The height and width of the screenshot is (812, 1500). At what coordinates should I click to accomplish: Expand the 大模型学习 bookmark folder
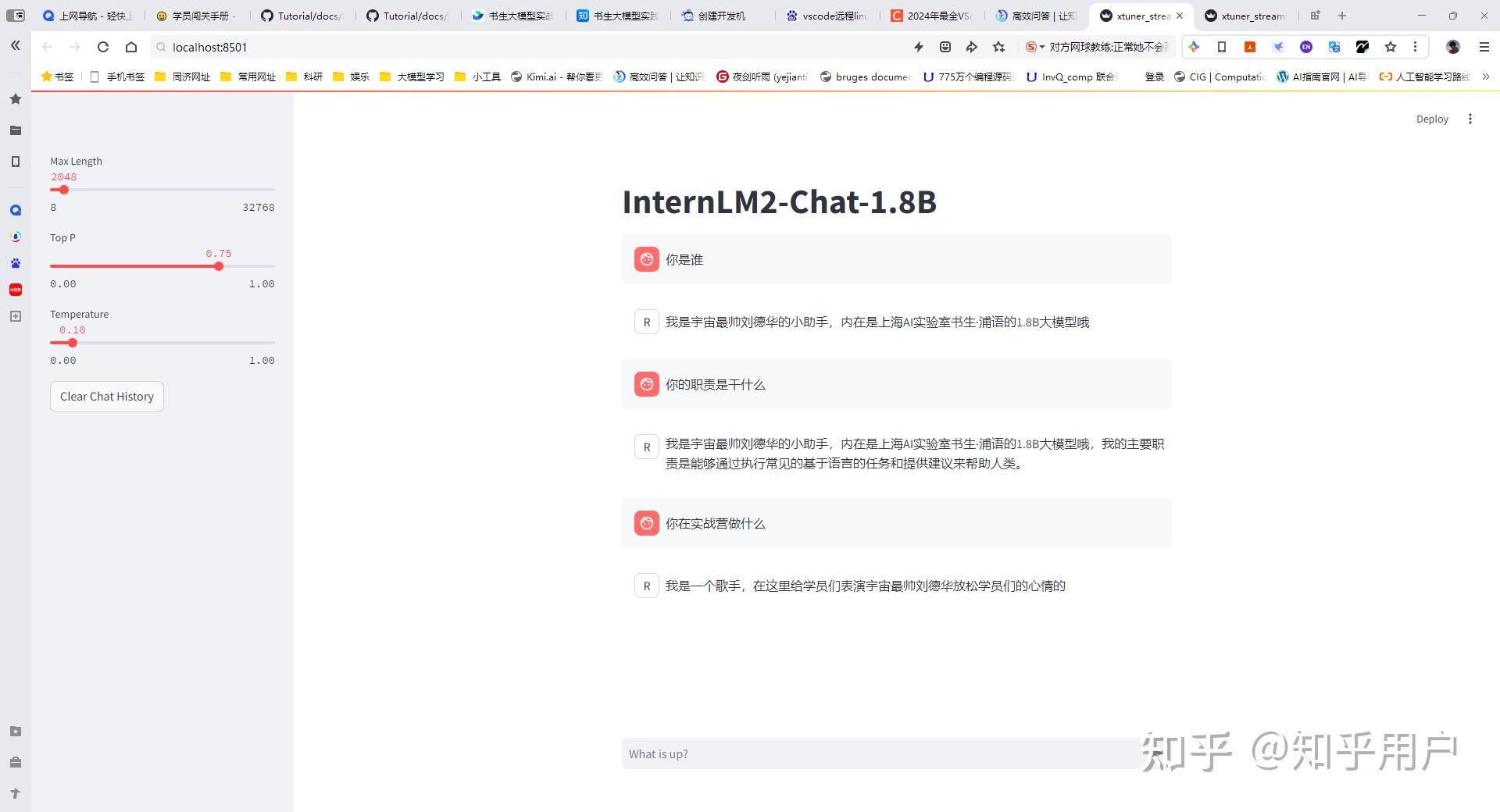(412, 77)
